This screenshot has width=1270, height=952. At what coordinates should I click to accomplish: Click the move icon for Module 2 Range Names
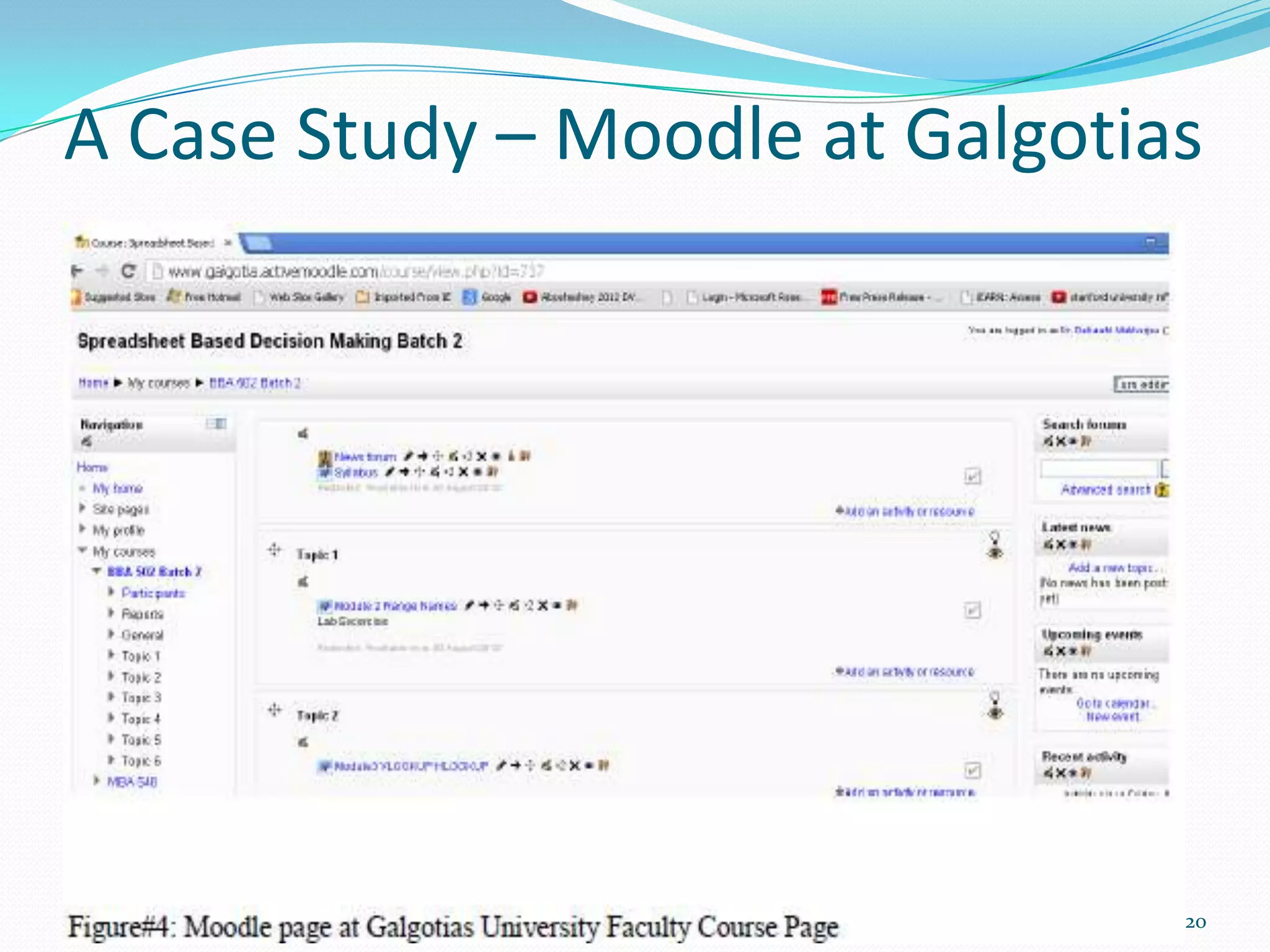(x=499, y=606)
